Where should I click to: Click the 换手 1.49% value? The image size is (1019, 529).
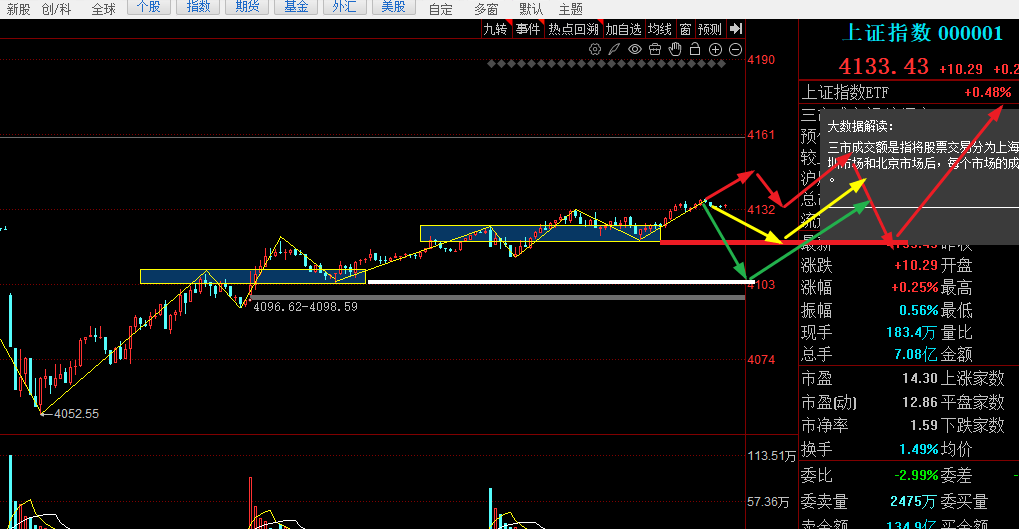tap(919, 449)
